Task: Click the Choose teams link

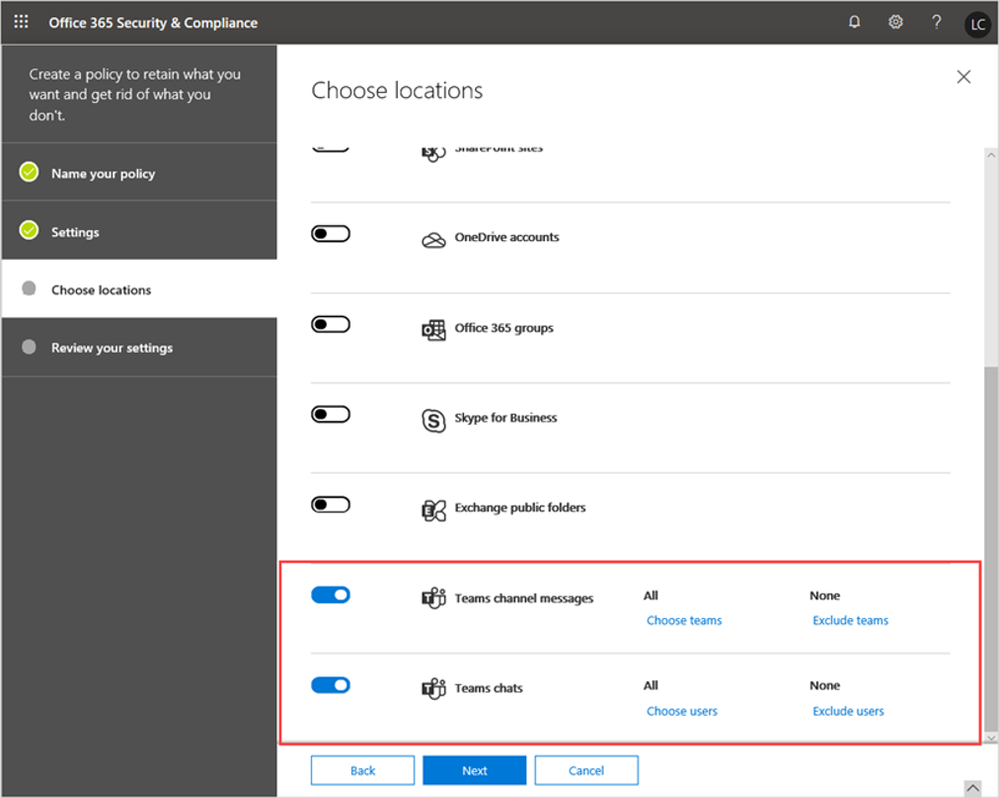Action: coord(684,620)
